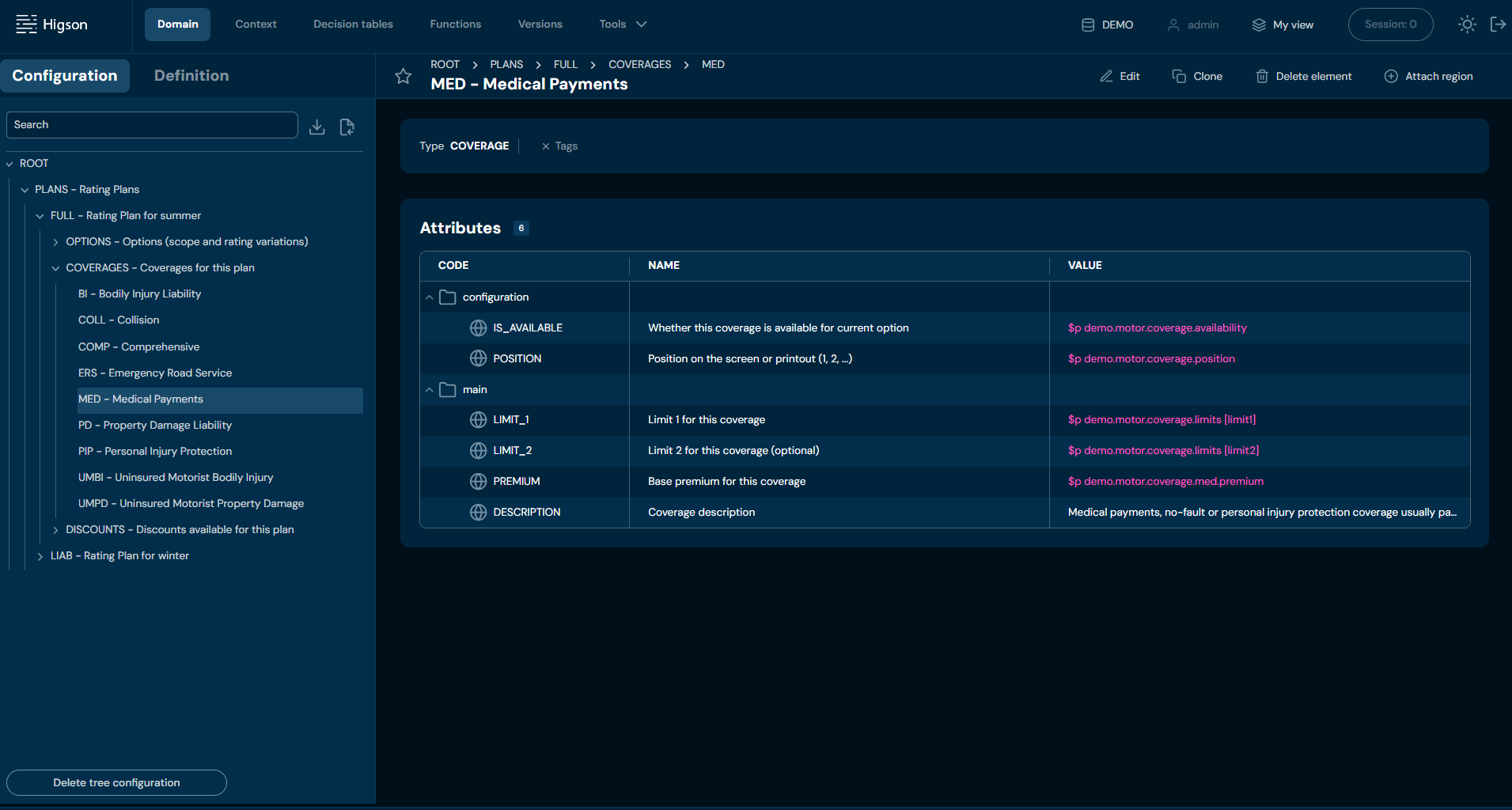Select UMBI - Uninsured Motorist Bodily Injury
This screenshot has width=1512, height=810.
click(176, 478)
